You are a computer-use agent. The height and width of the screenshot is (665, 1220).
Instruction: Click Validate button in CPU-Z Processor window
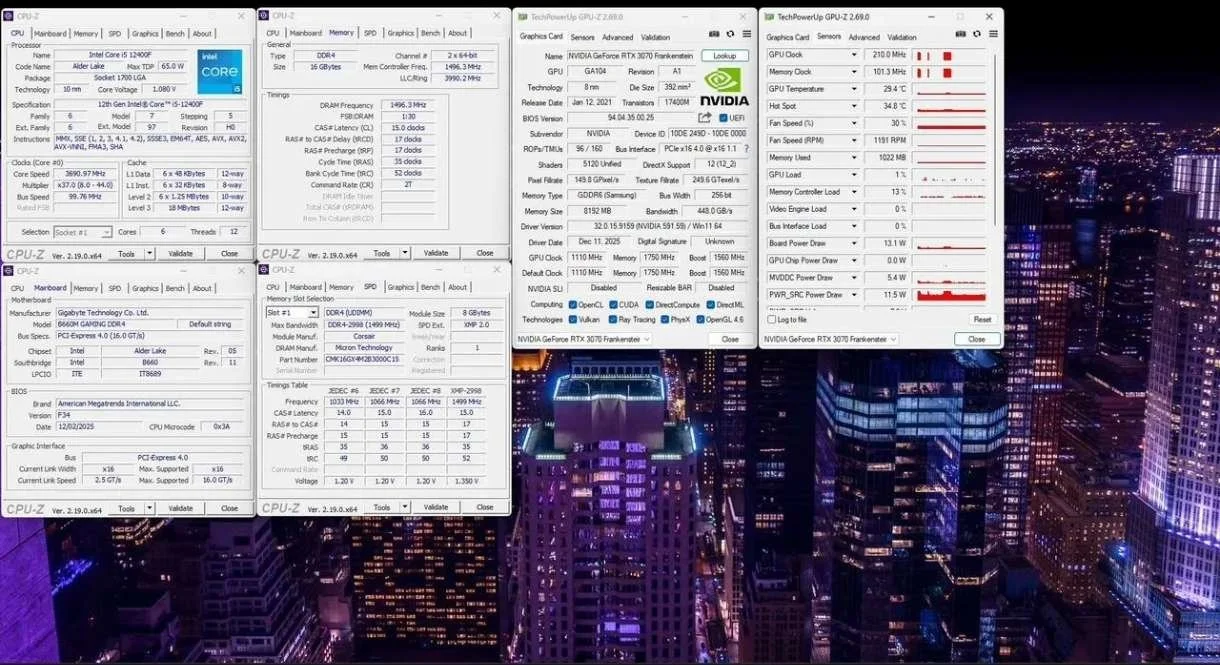click(181, 253)
